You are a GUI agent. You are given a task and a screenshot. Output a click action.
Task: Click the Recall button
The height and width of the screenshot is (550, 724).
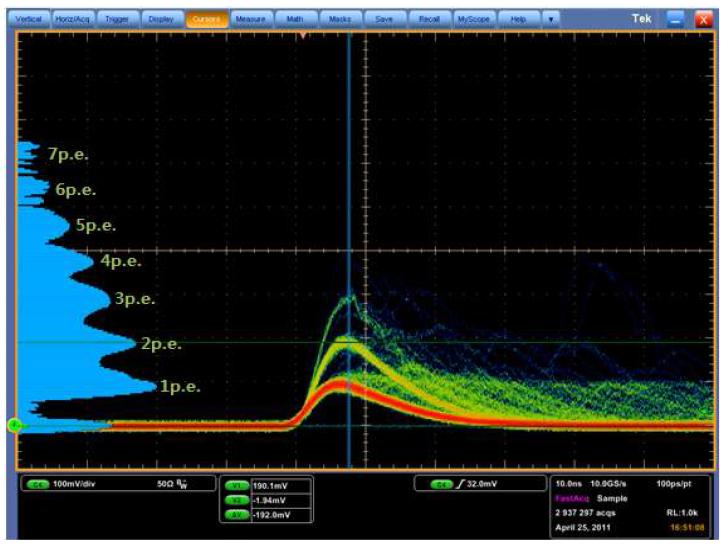428,19
